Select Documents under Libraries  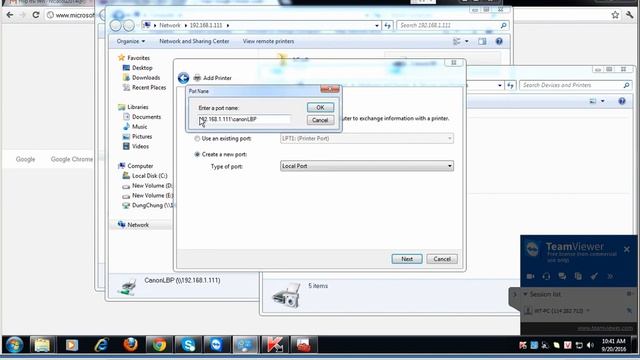point(142,117)
